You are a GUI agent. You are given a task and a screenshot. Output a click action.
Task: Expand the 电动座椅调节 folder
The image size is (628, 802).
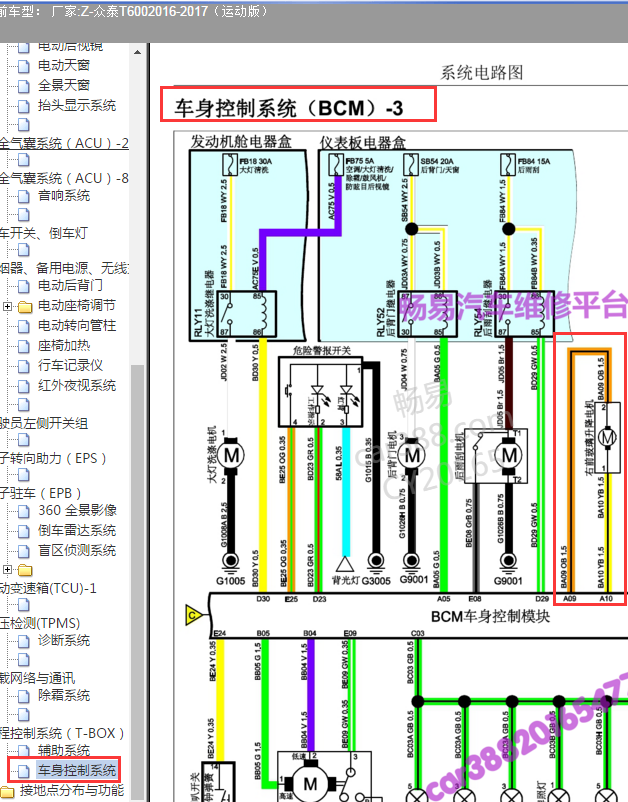click(7, 306)
